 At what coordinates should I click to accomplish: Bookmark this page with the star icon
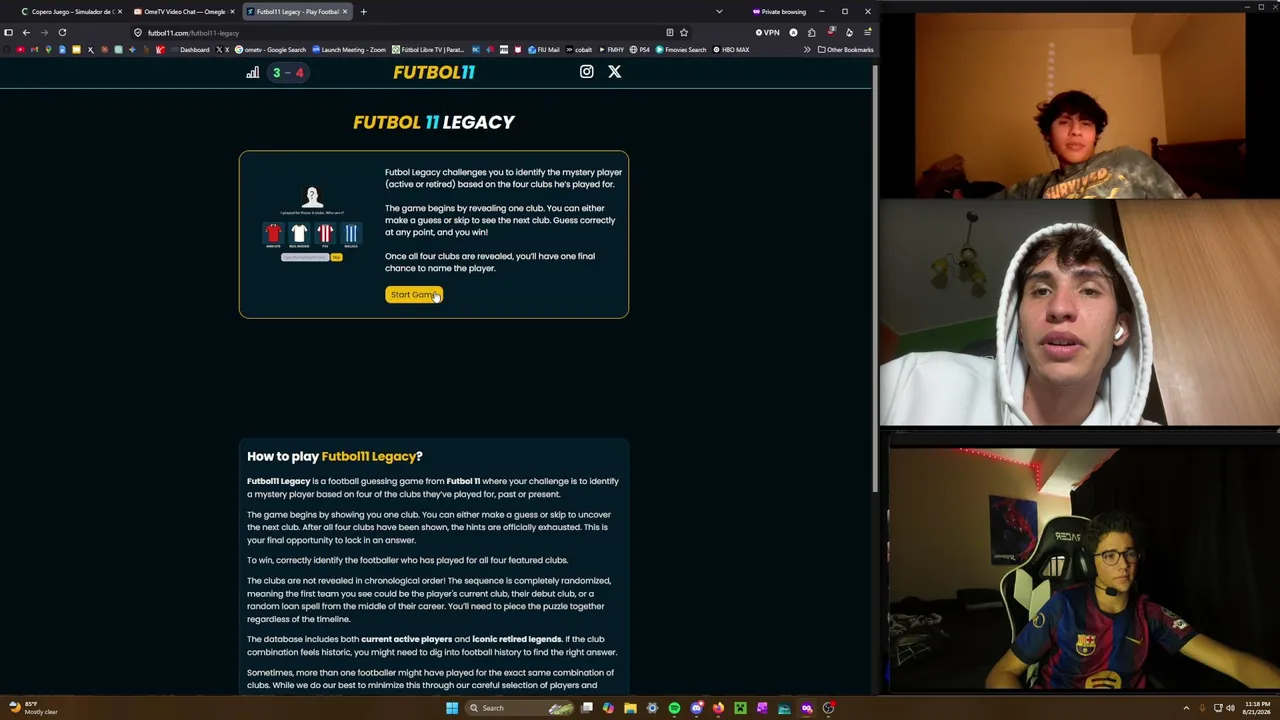(x=684, y=32)
